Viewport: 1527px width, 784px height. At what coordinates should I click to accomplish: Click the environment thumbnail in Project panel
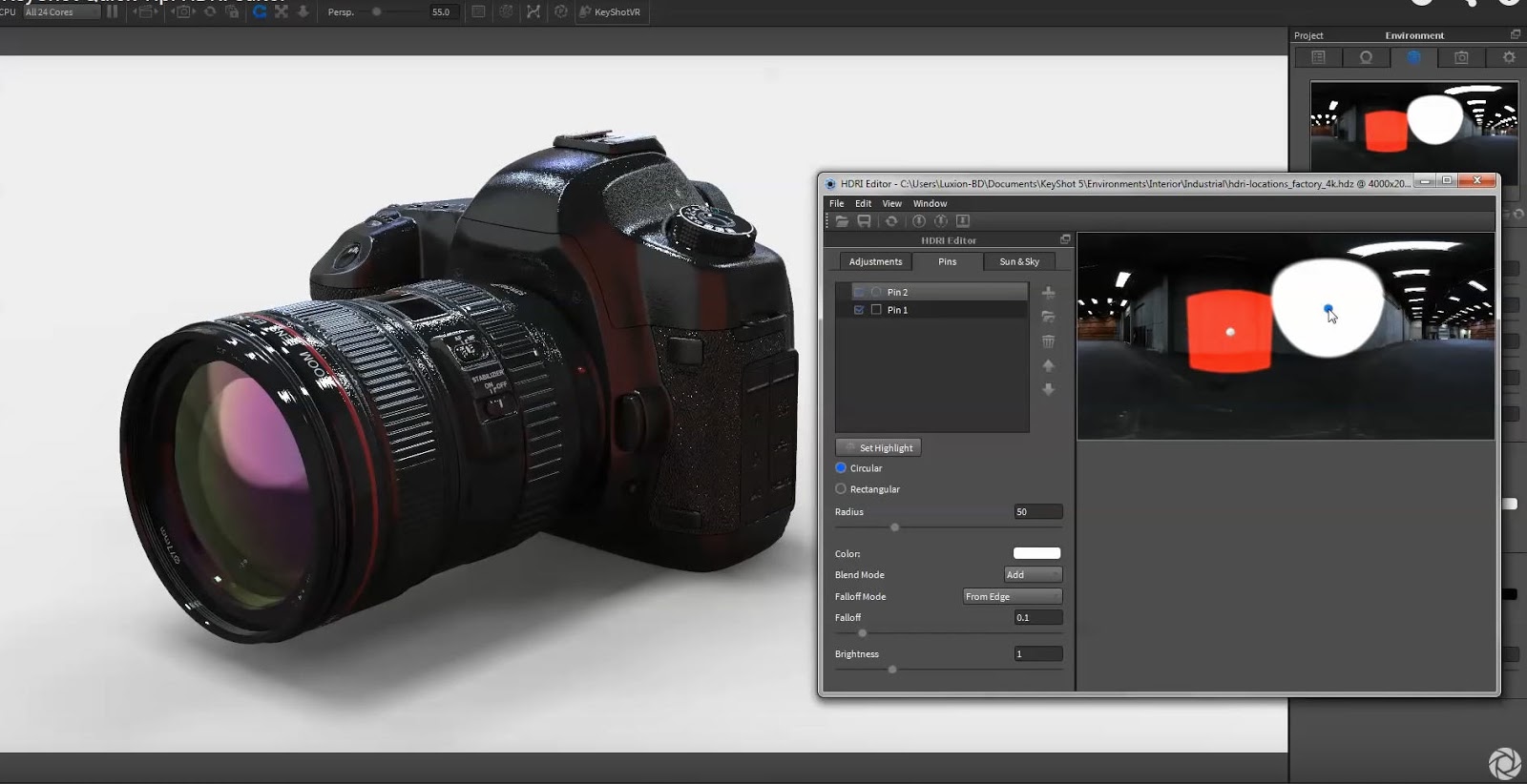pos(1413,127)
